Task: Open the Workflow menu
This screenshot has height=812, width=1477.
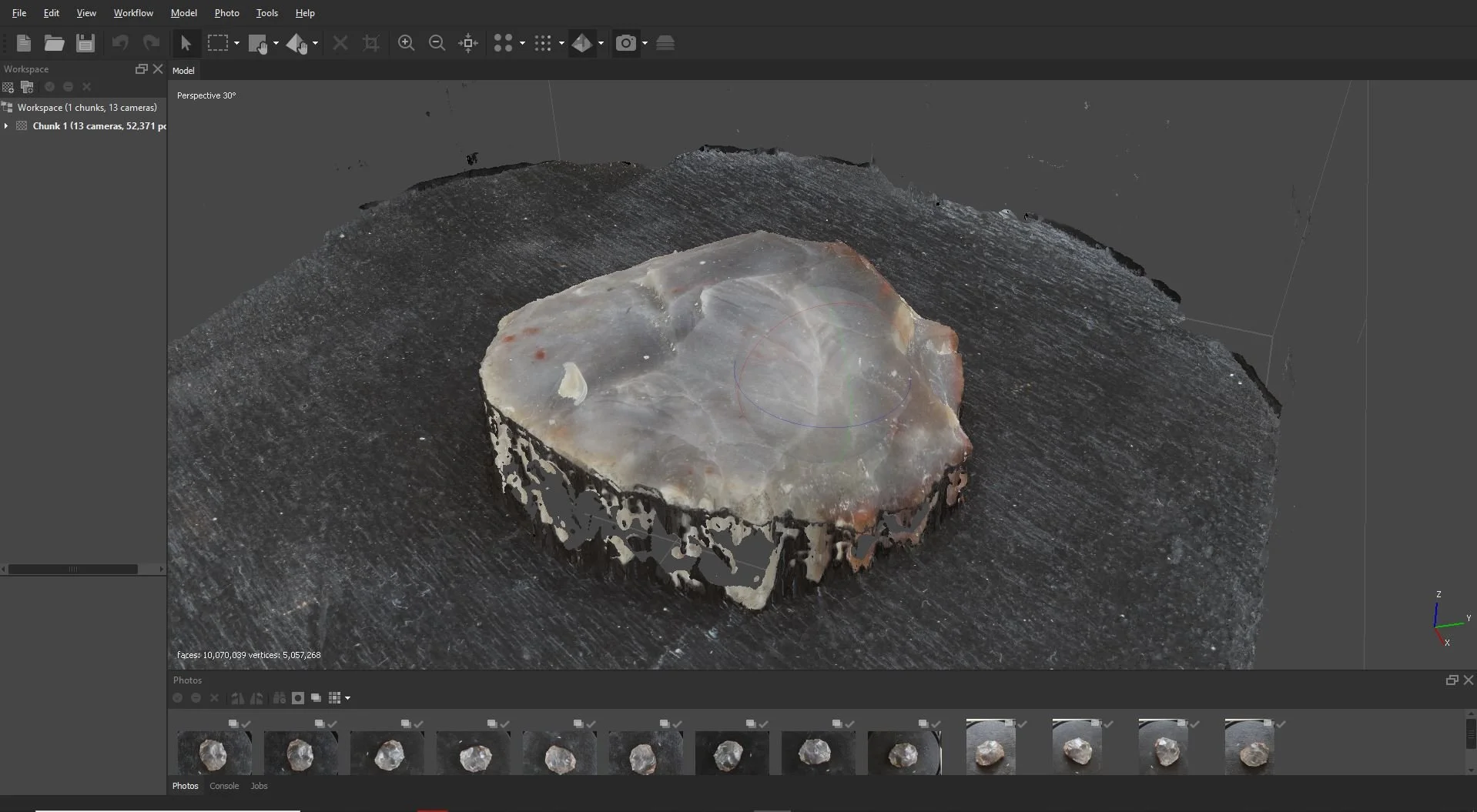Action: click(x=133, y=13)
